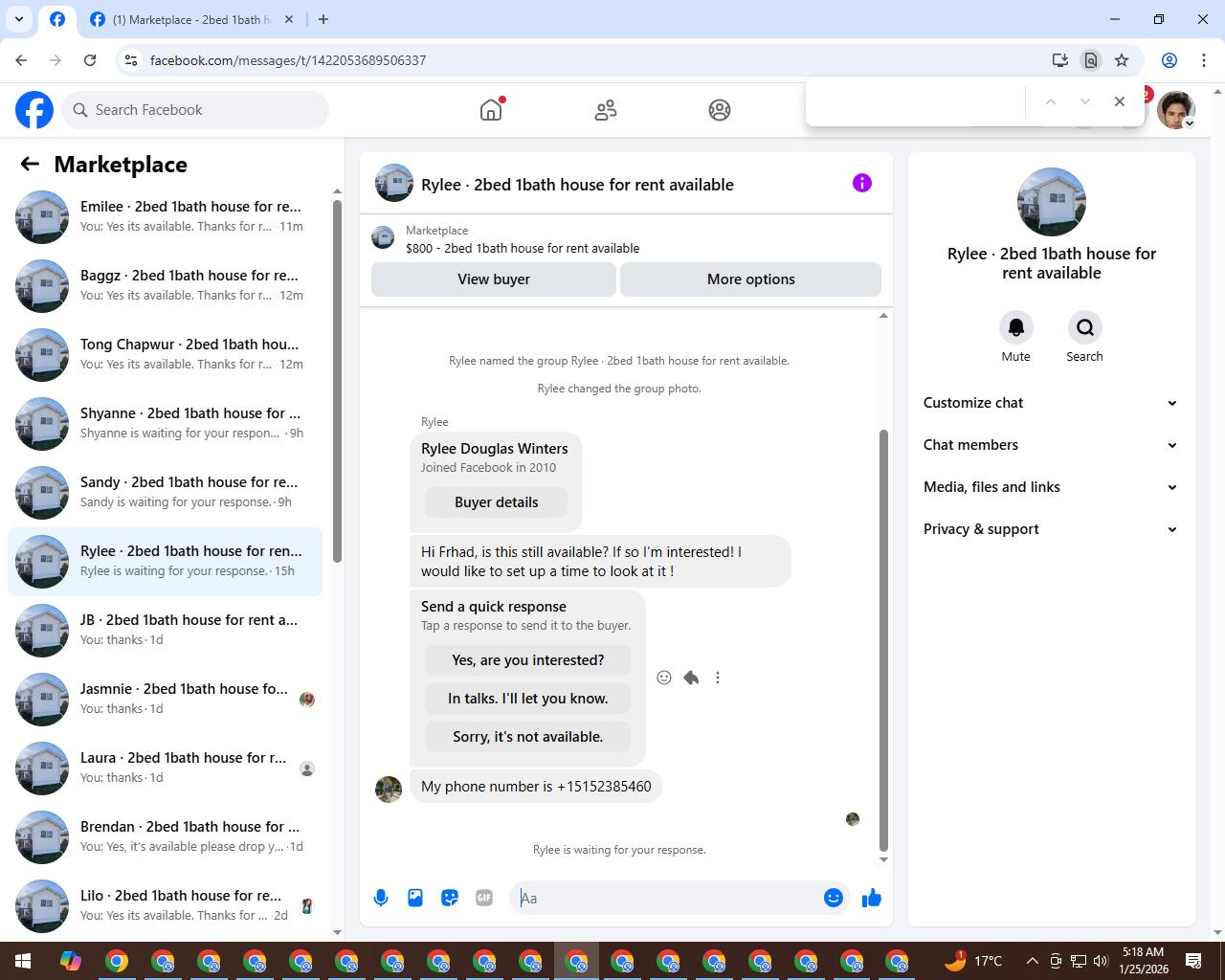Send quick response 'Sorry, it's not available.'
Screen dimensions: 1225x980
527,737
